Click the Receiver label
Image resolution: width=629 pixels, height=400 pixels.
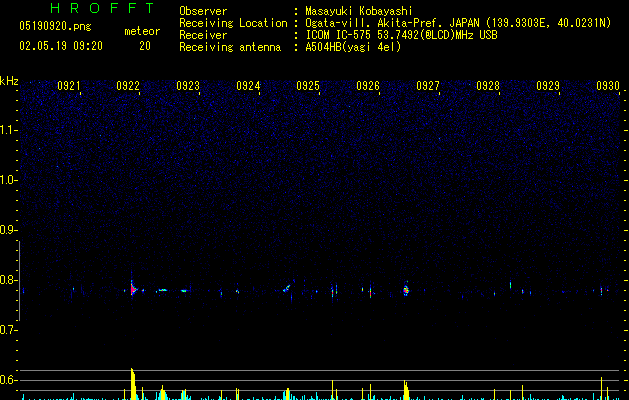click(203, 35)
